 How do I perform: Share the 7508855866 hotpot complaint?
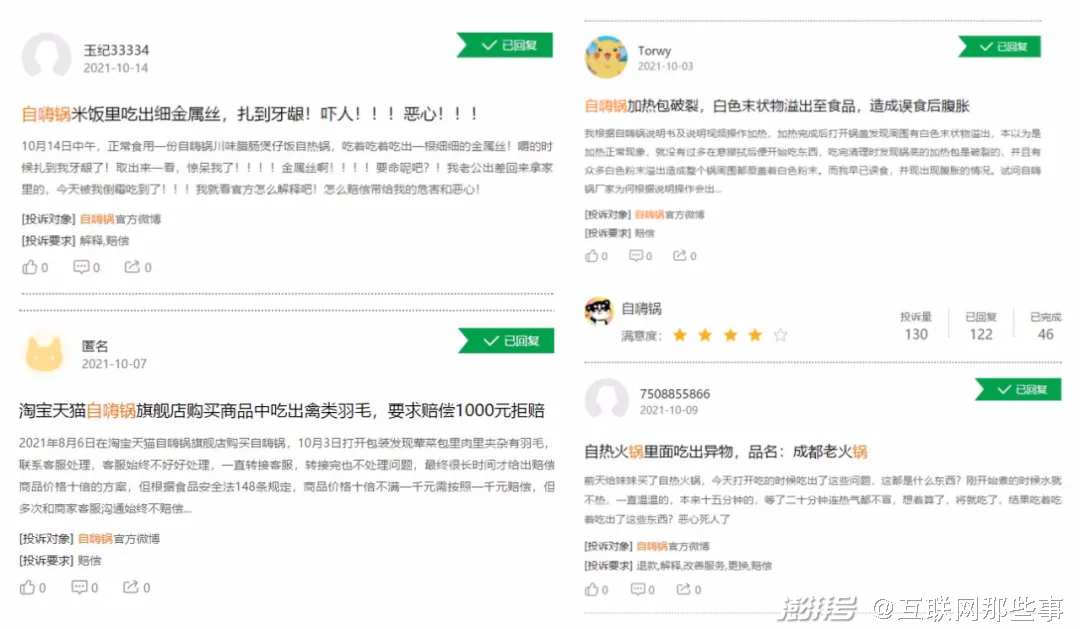[x=683, y=589]
